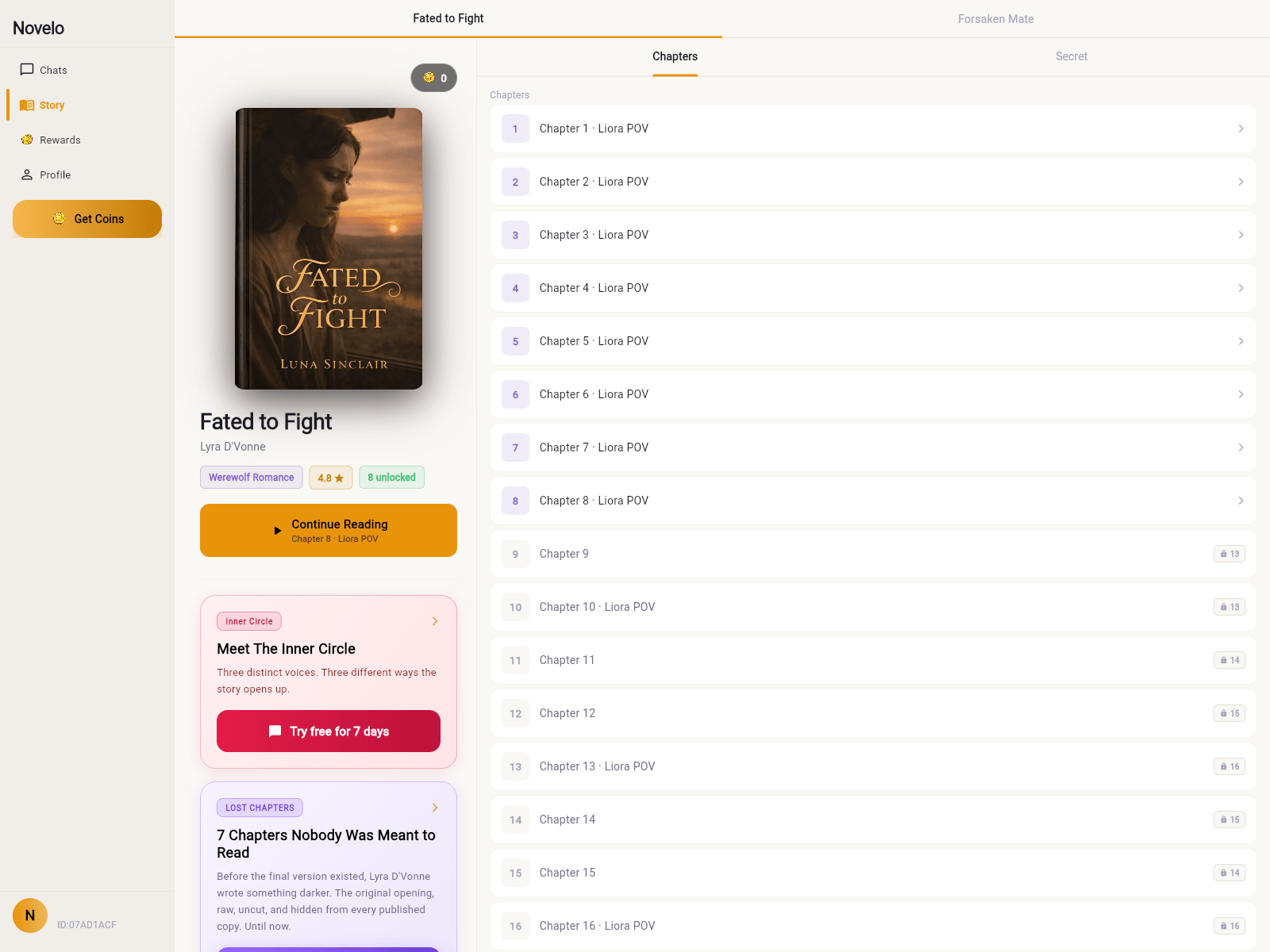Click the Chapter 15 title text
The image size is (1270, 952).
tap(568, 873)
